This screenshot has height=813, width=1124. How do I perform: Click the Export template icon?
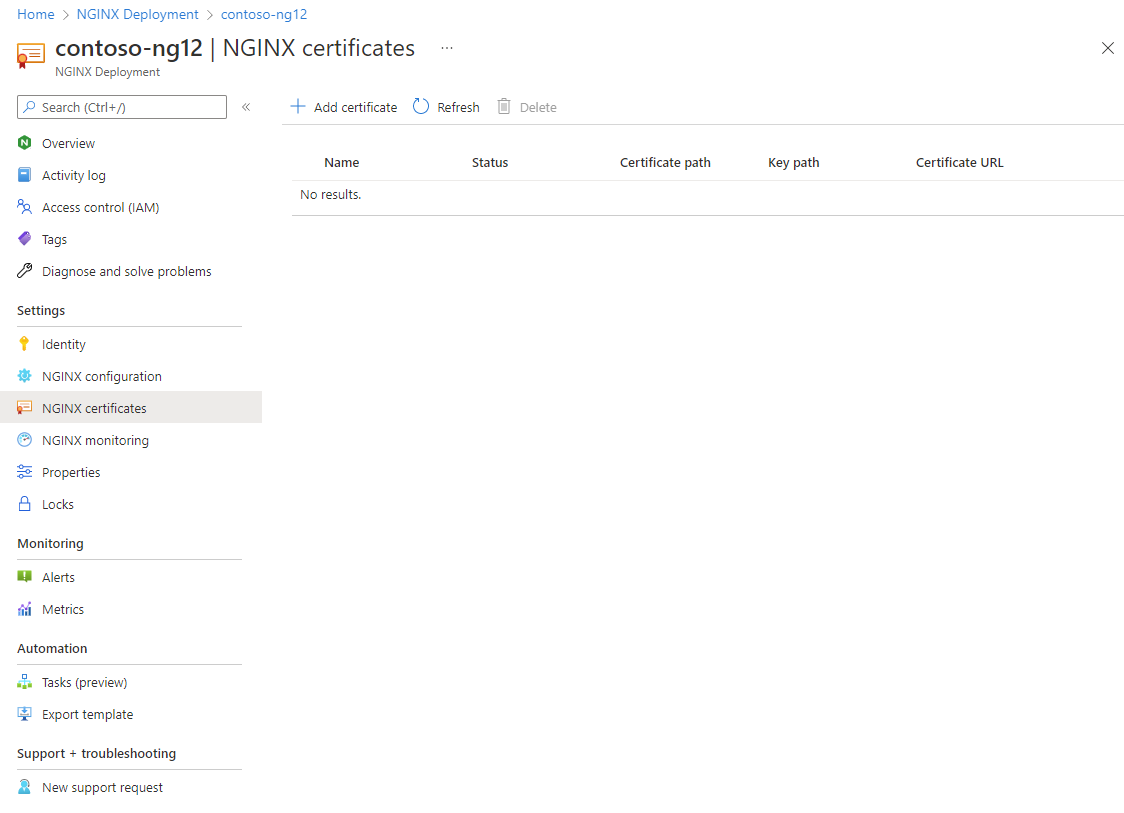pos(24,714)
